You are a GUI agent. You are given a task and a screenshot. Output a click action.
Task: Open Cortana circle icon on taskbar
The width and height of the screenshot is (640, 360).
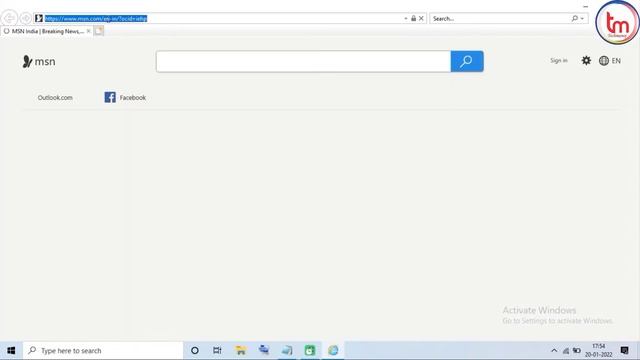195,351
